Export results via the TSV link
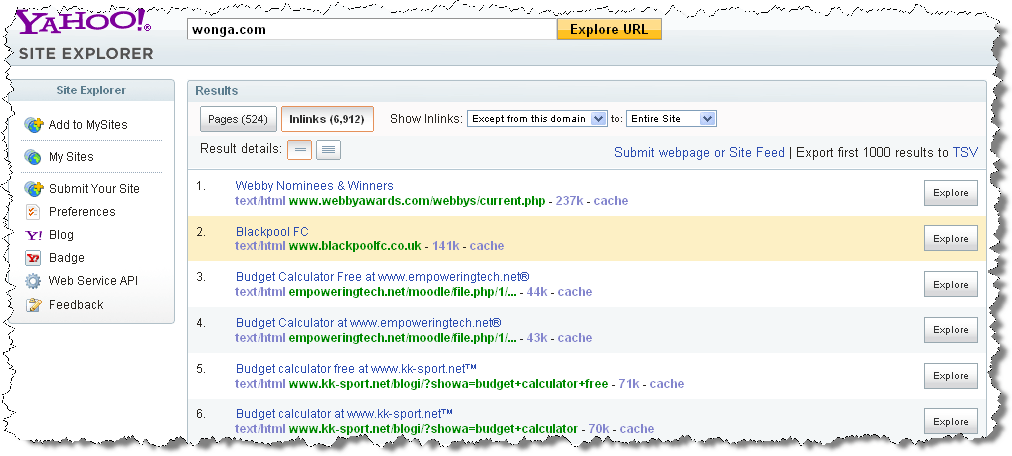Viewport: 1012px width, 456px height. click(x=965, y=153)
